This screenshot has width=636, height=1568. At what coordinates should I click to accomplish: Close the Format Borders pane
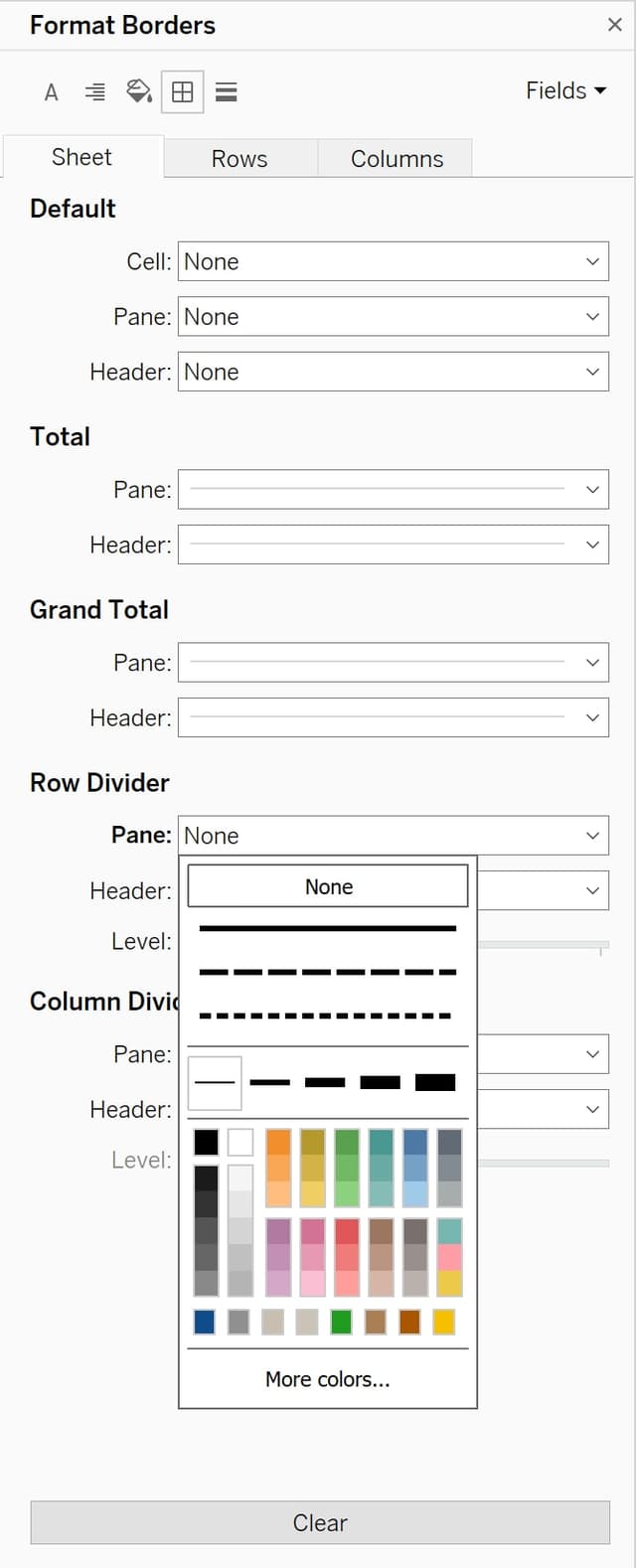[x=615, y=25]
